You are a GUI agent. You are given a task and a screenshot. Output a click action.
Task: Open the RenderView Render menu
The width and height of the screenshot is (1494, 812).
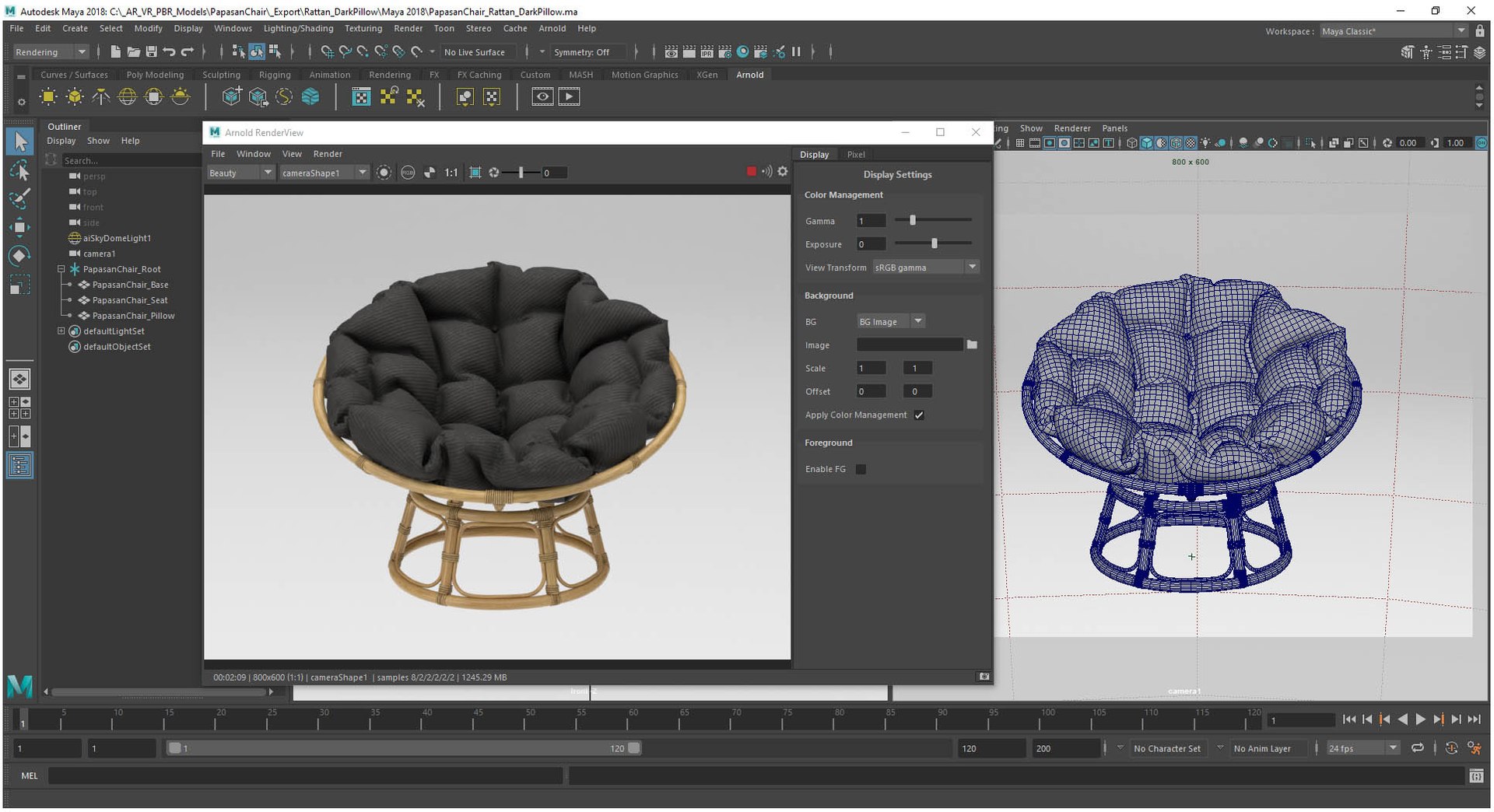(x=328, y=154)
